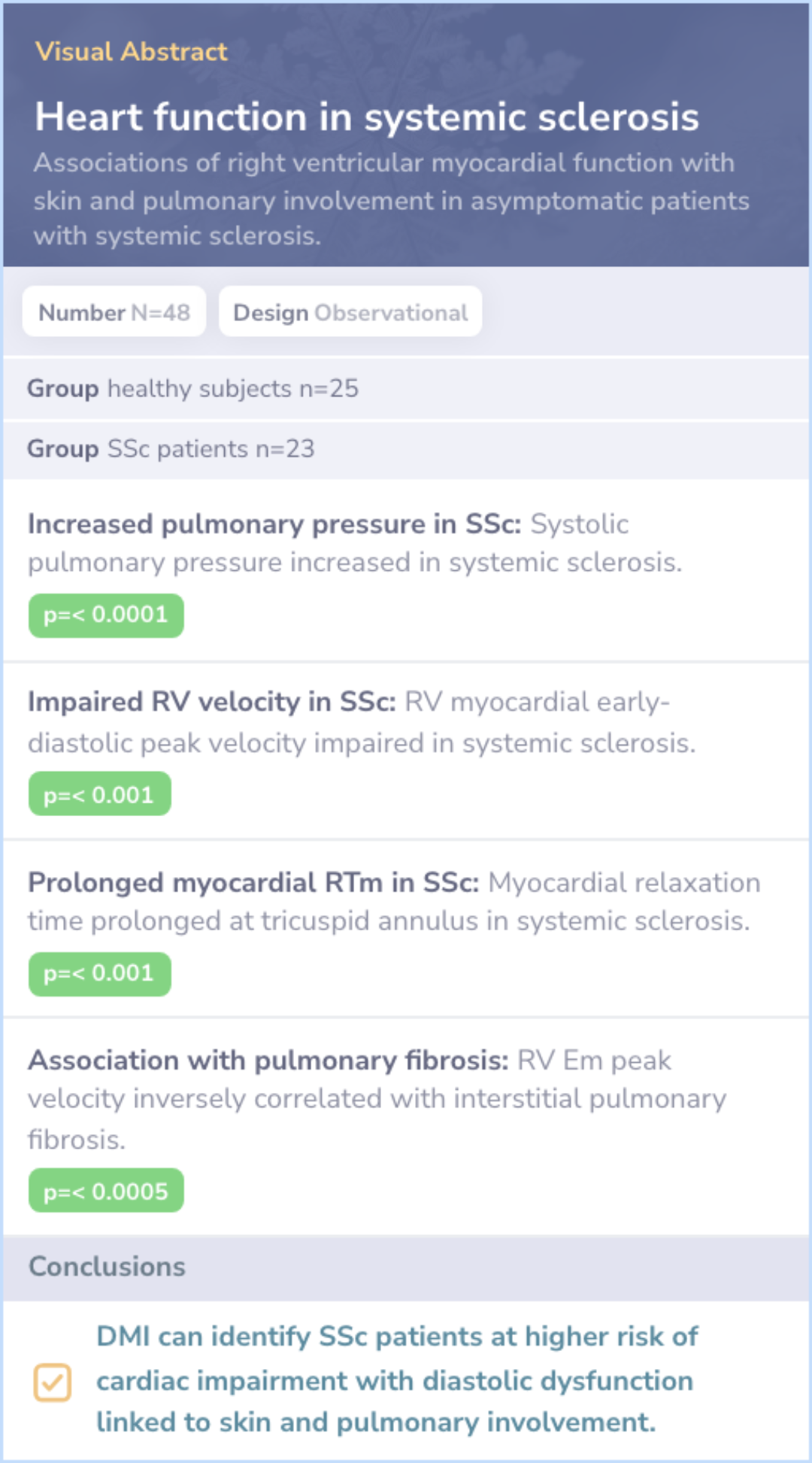Click the SSc patients n=23 group row
Image resolution: width=812 pixels, height=1463 pixels.
point(171,448)
